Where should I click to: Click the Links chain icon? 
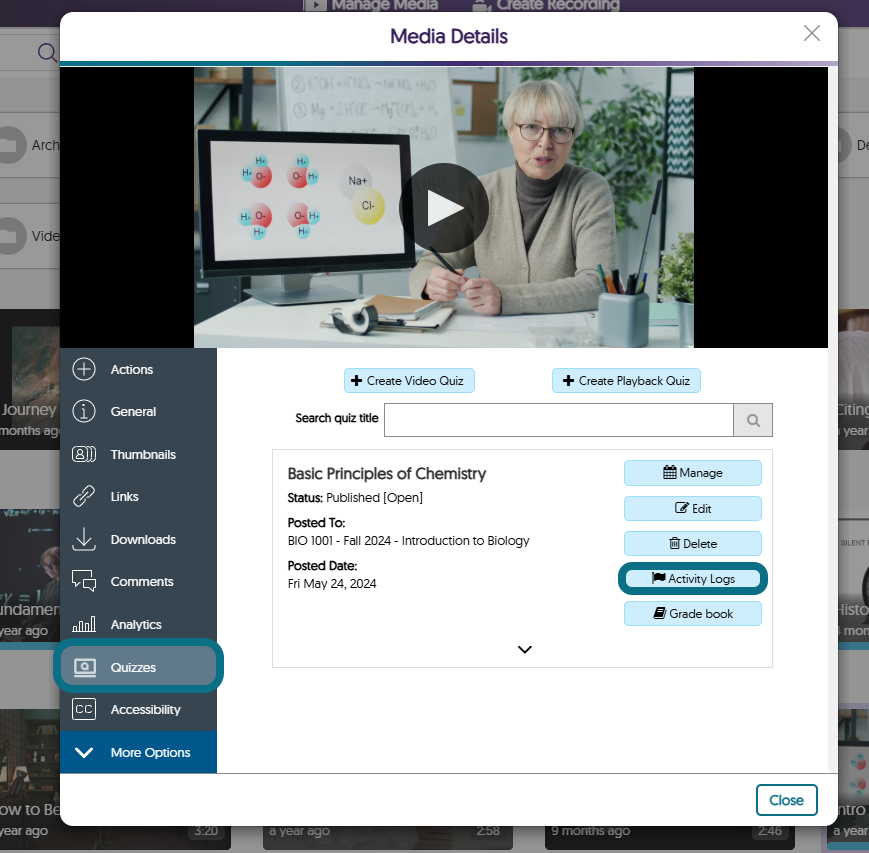coord(84,497)
